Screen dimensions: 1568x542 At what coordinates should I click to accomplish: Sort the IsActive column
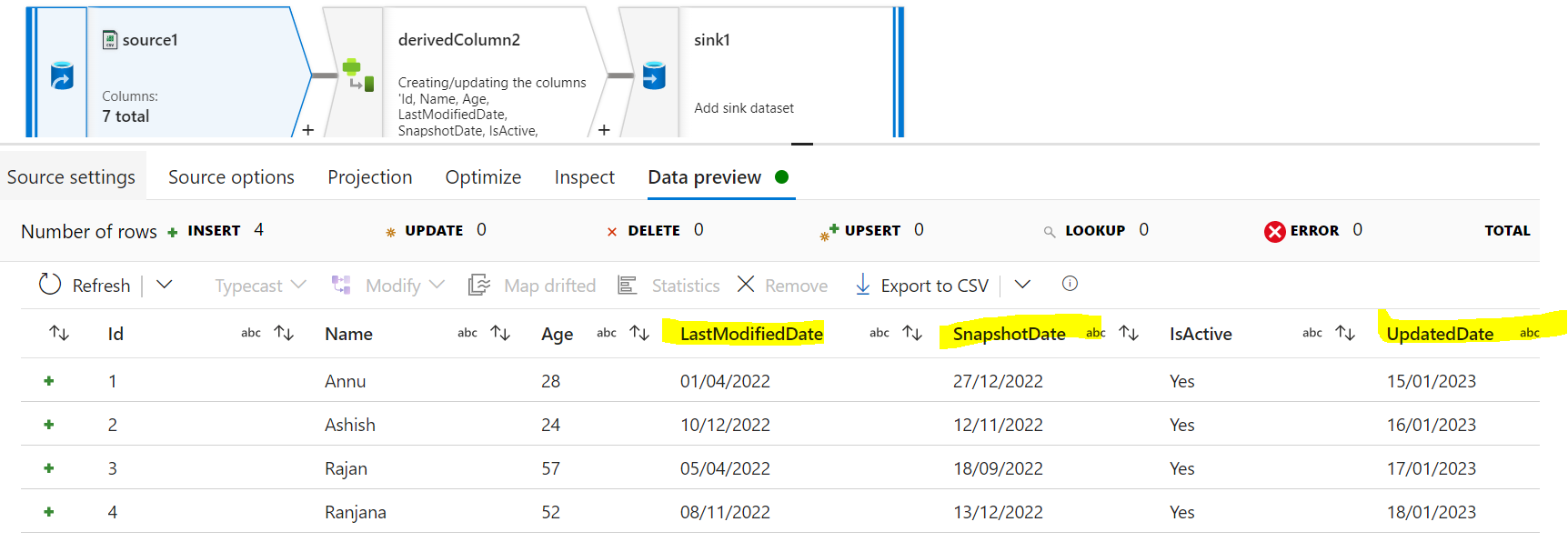click(1345, 333)
